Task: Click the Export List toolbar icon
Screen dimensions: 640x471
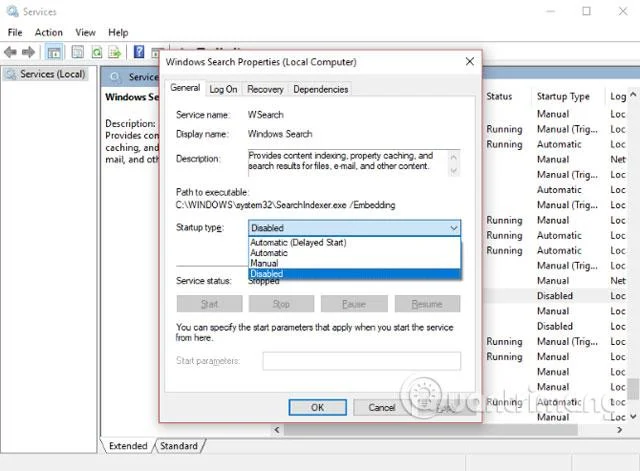Action: click(115, 52)
